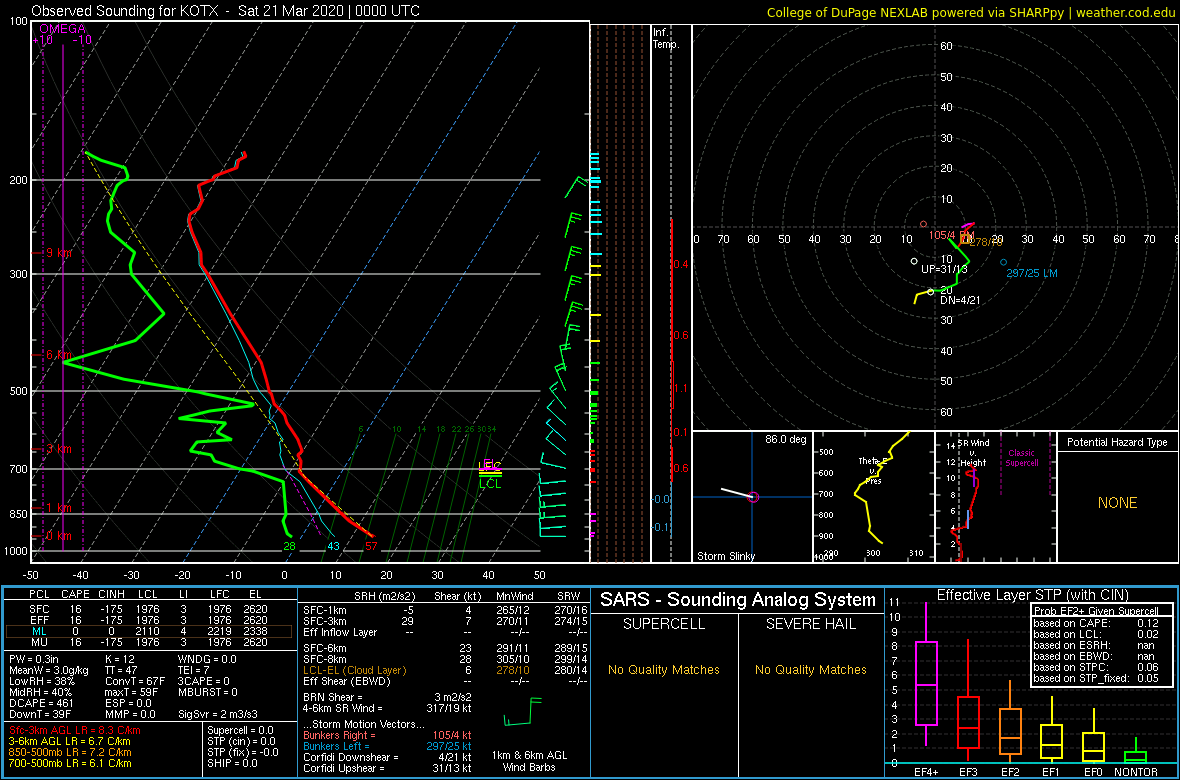Click the 'Corfidi Downshear = 4/21 kt' entry
Viewport: 1180px width, 780px height.
pyautogui.click(x=388, y=757)
